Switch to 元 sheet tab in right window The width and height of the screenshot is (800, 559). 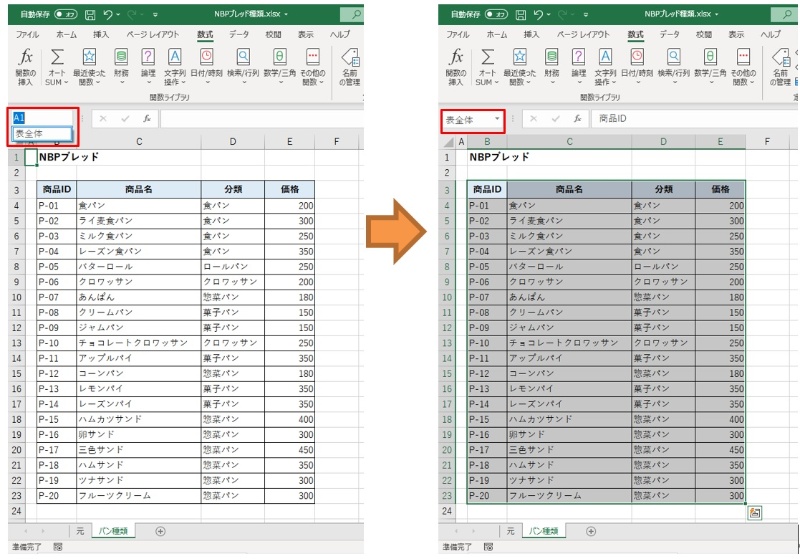pyautogui.click(x=510, y=531)
